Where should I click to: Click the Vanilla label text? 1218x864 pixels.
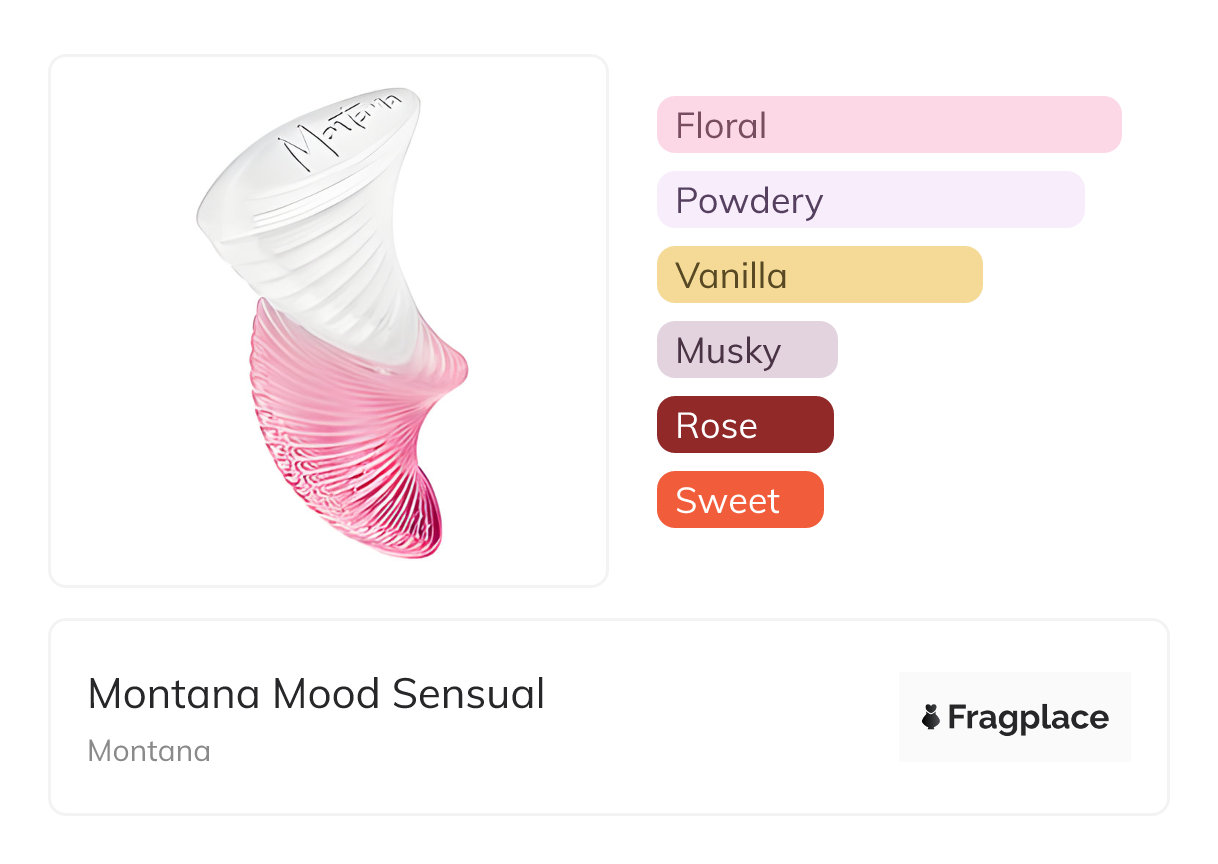pyautogui.click(x=731, y=276)
